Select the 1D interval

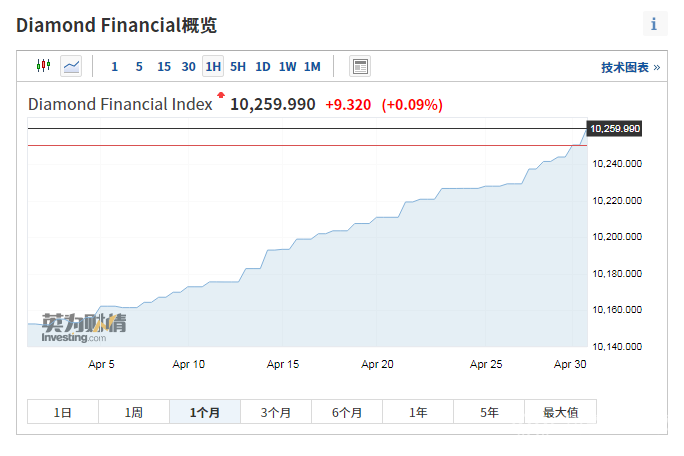tap(263, 67)
